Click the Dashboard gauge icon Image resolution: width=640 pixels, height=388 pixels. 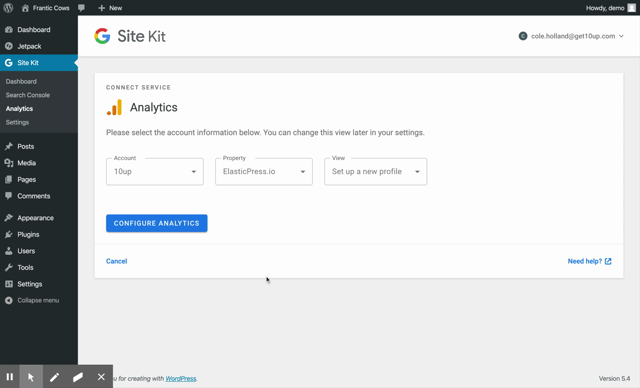9,30
